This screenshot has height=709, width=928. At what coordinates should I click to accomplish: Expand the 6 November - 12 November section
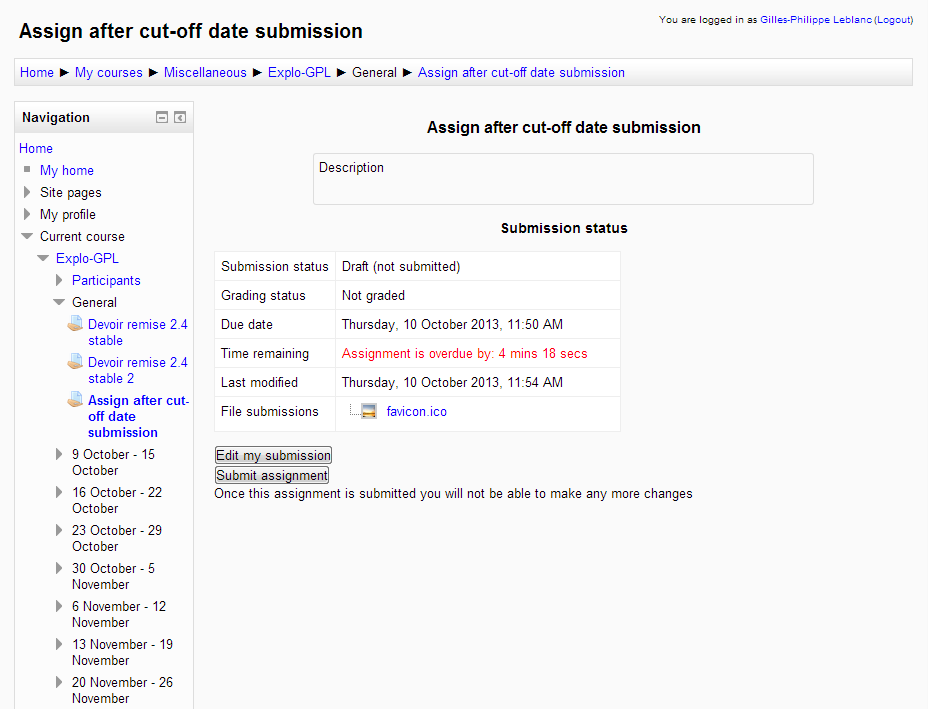[x=59, y=606]
